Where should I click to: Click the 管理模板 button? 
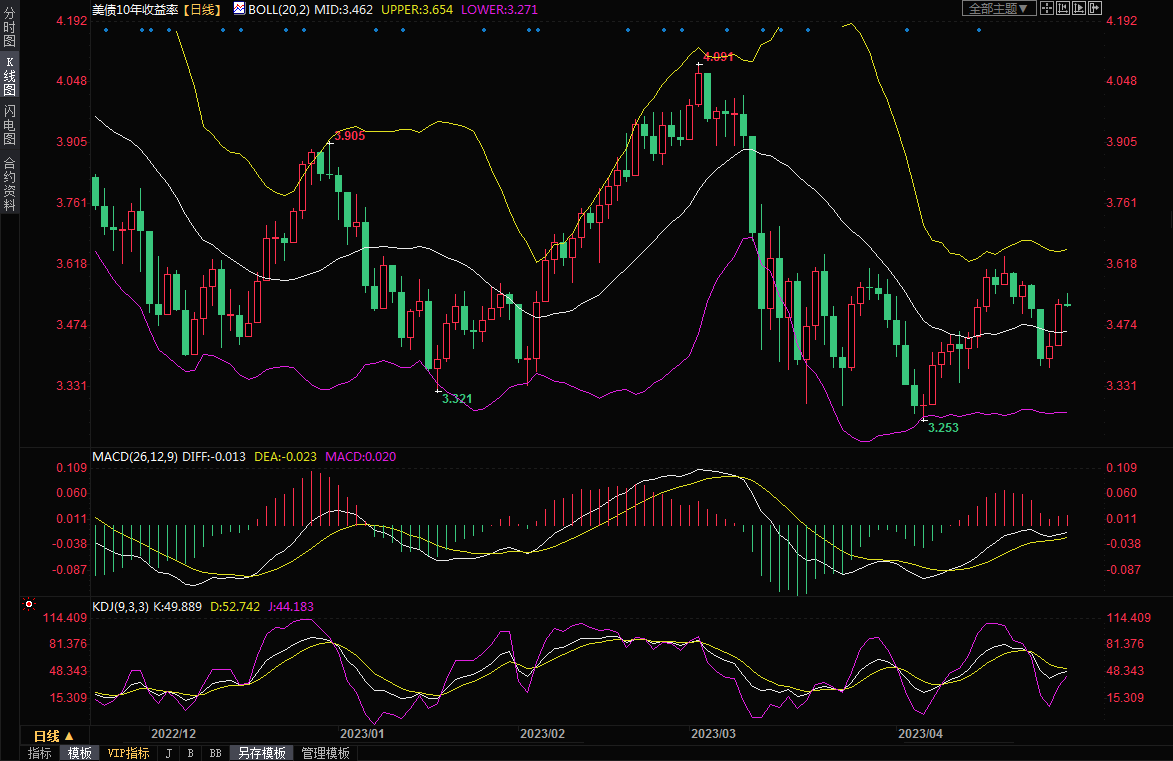click(325, 753)
